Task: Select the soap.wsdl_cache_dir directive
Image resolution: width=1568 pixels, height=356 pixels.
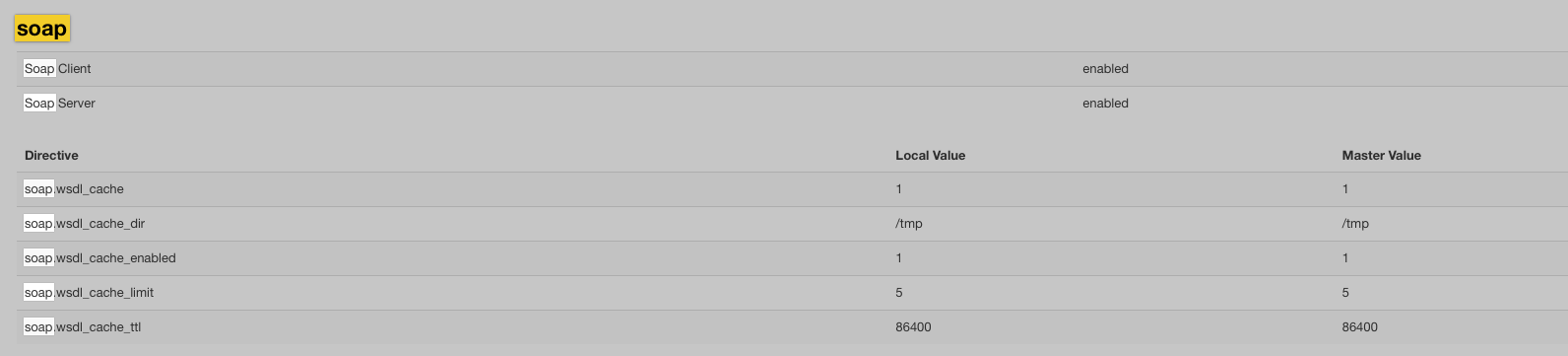Action: click(84, 224)
